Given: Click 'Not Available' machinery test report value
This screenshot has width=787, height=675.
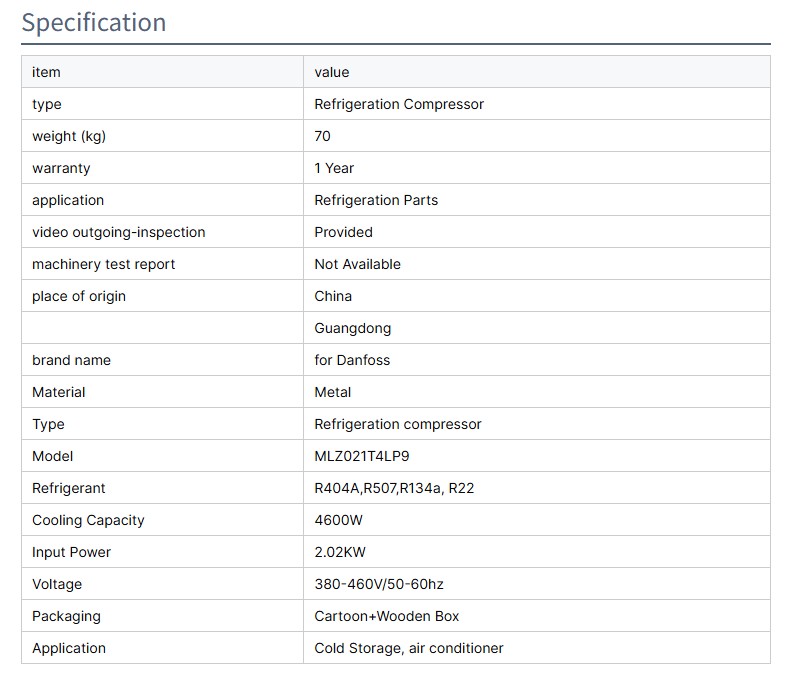Looking at the screenshot, I should (357, 264).
